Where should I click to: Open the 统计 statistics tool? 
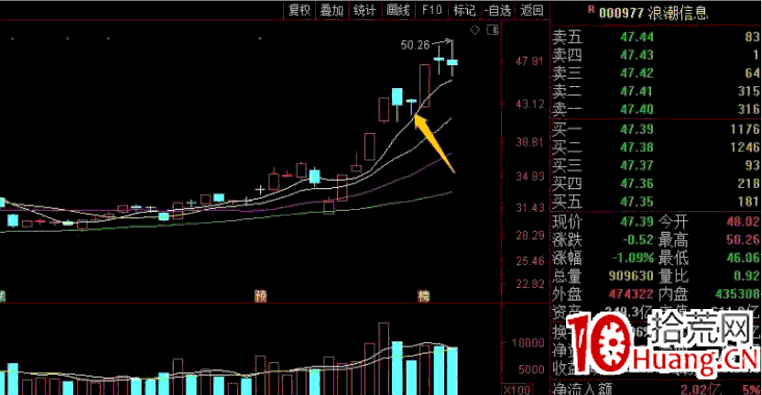(365, 10)
